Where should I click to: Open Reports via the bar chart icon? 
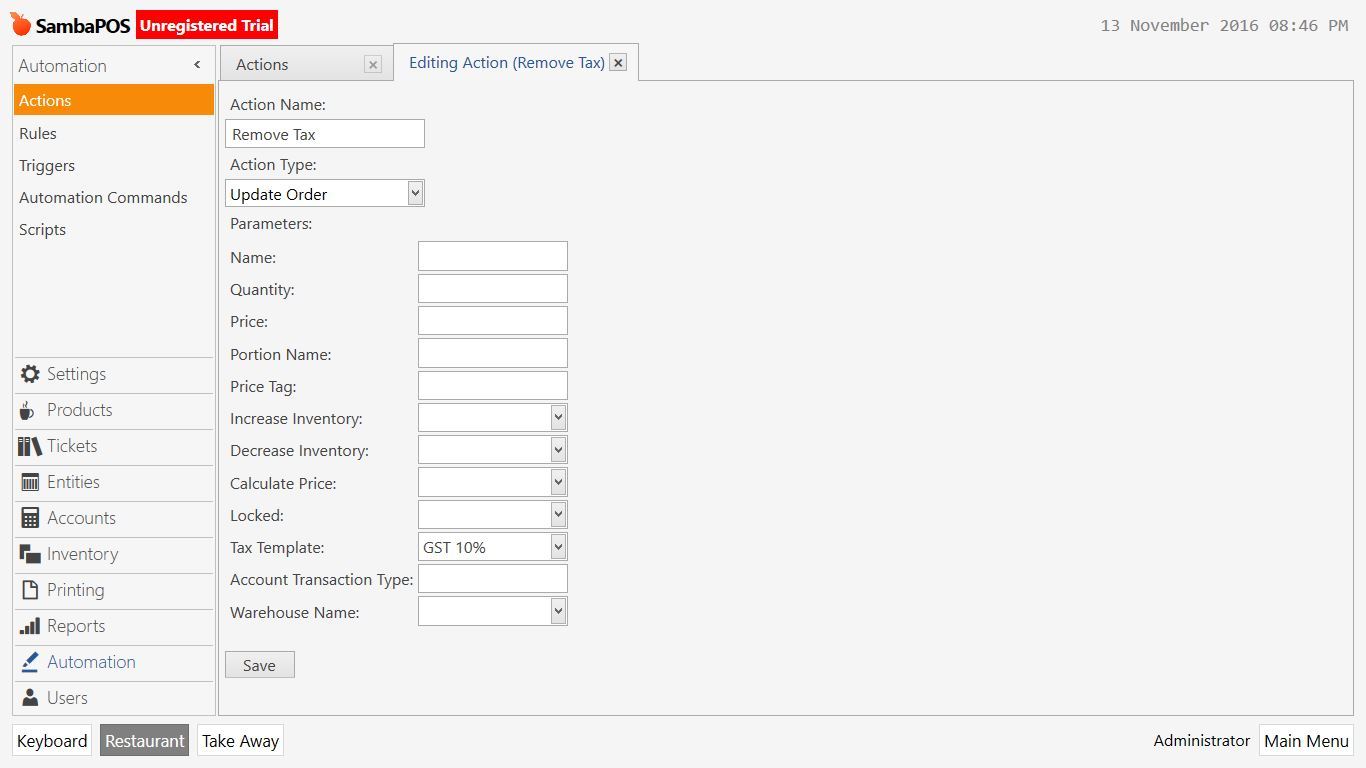point(30,626)
